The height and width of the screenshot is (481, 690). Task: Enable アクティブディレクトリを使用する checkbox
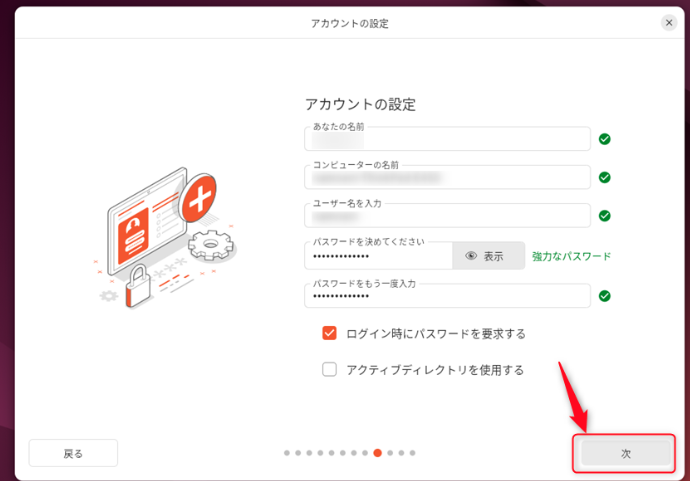point(329,369)
